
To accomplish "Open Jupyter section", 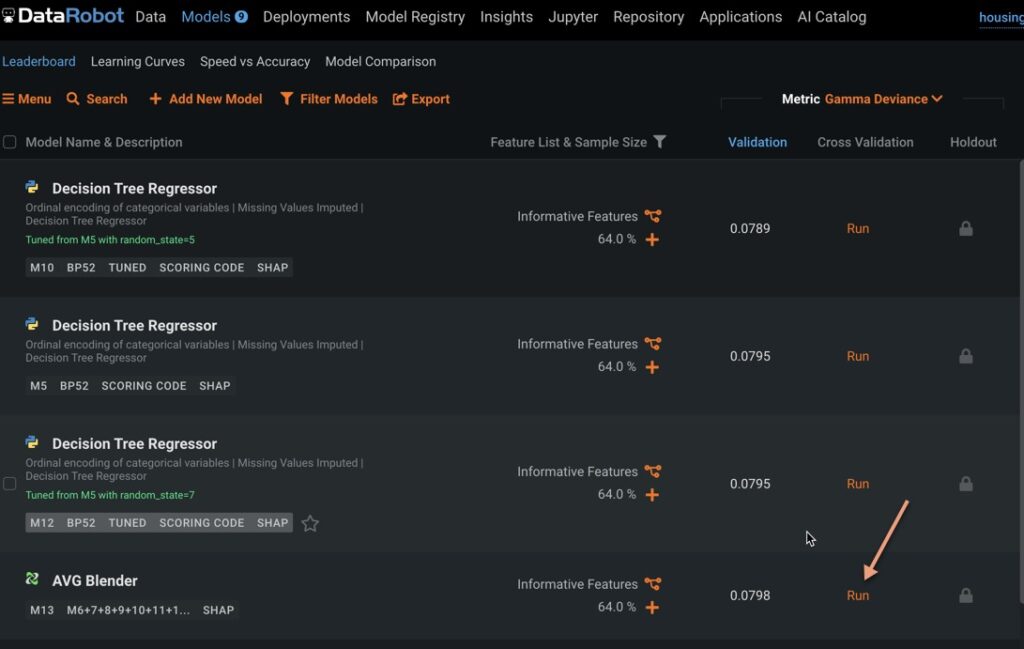I will click(573, 17).
